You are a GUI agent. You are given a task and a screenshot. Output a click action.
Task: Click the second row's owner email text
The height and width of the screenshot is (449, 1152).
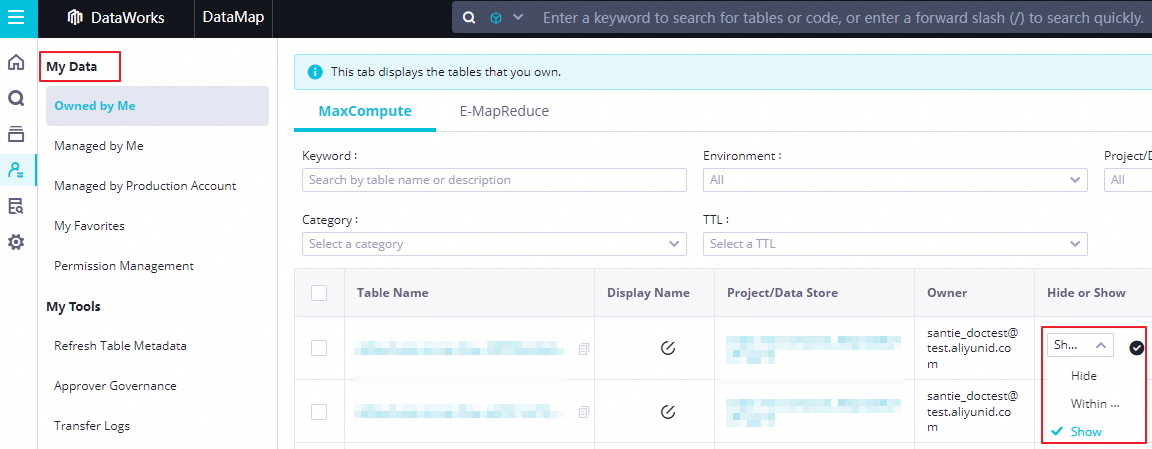click(973, 412)
